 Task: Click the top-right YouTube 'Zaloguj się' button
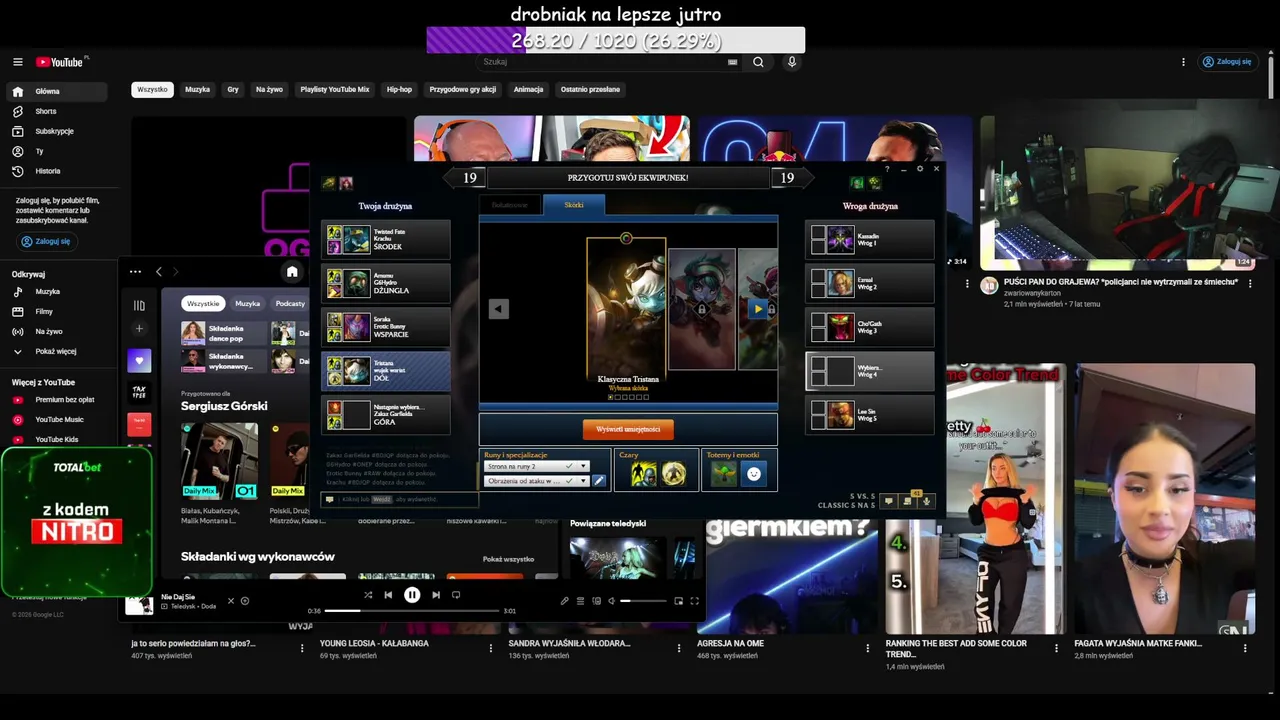tap(1227, 62)
